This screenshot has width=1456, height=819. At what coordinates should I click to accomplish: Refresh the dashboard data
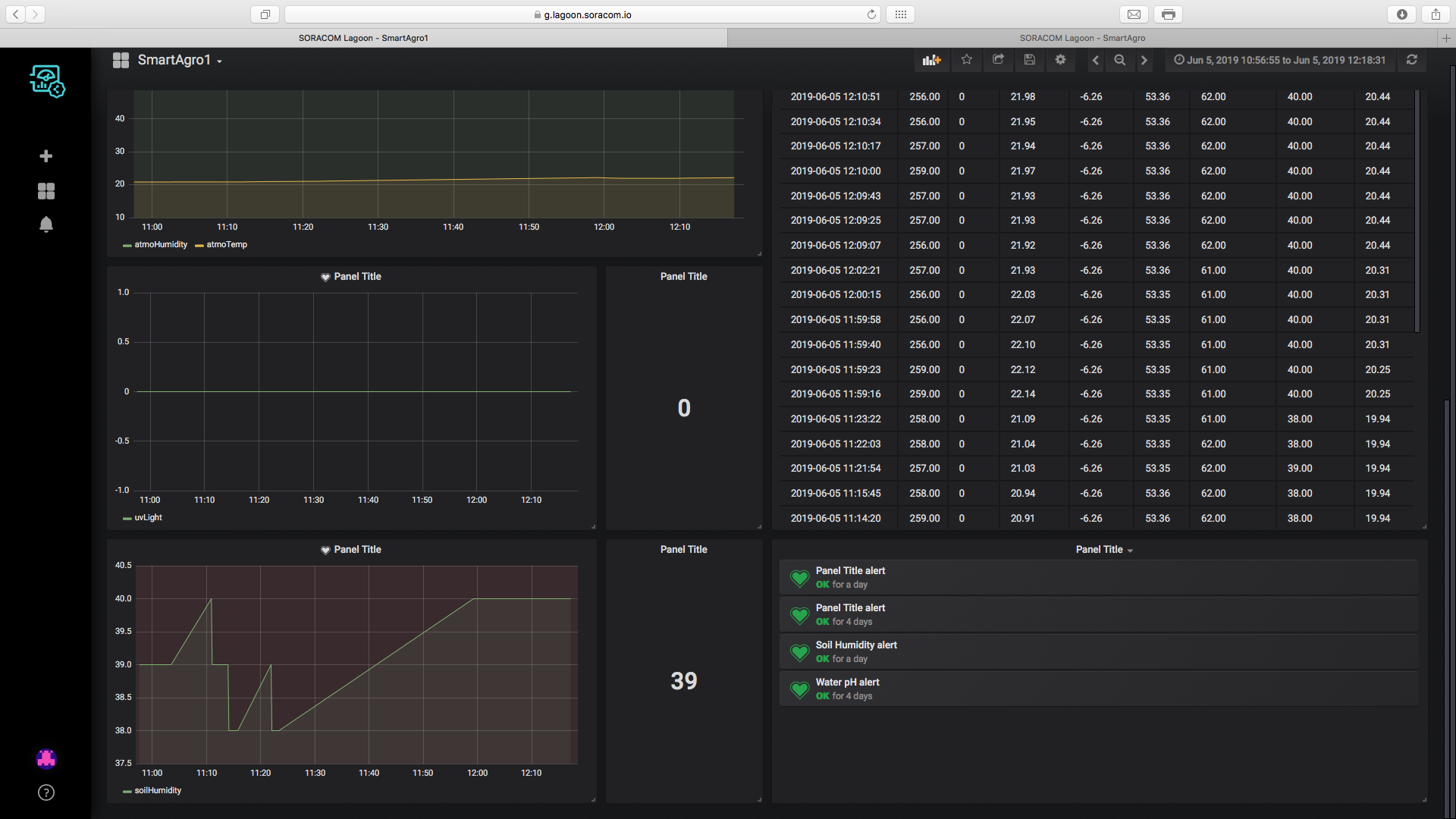[x=1411, y=60]
